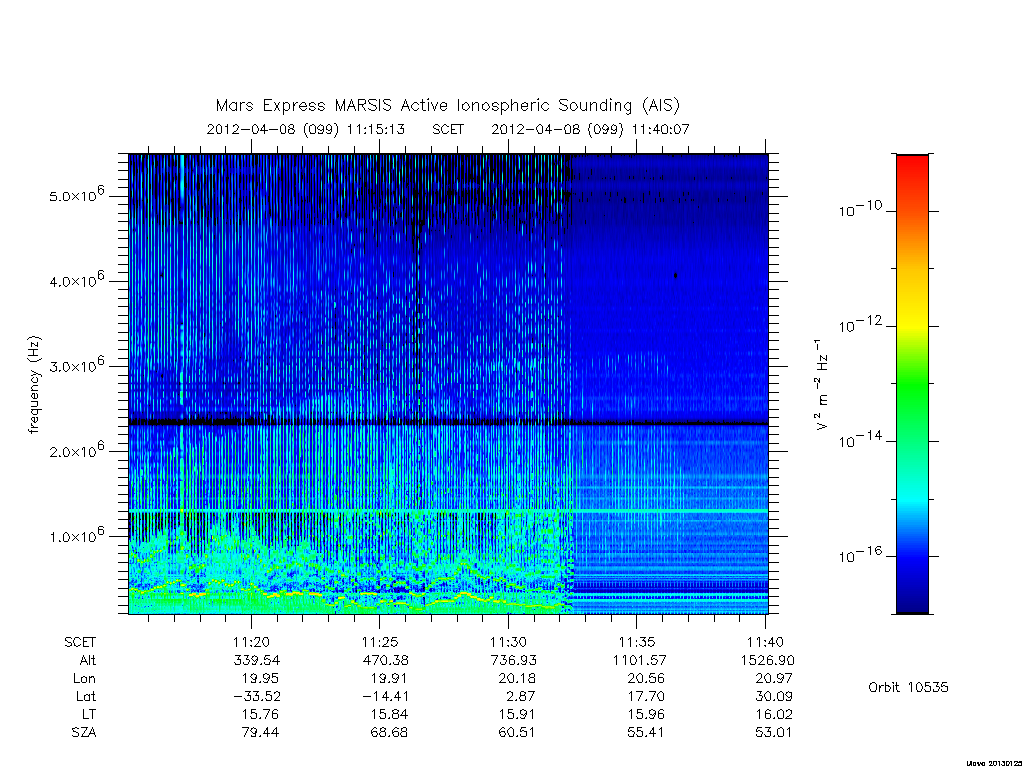1024x768 pixels.
Task: Click the yellow band of the color scale bar
Action: point(912,321)
